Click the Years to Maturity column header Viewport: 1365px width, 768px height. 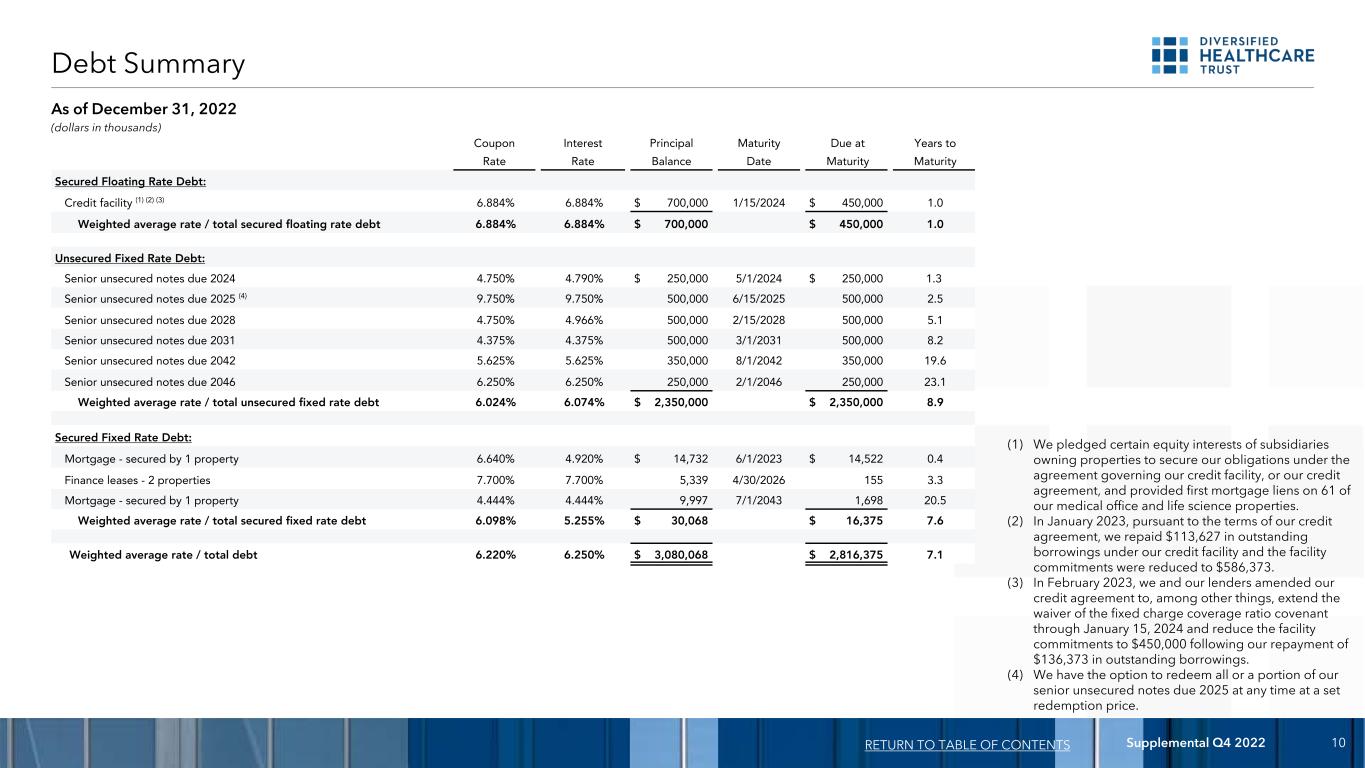(x=934, y=152)
